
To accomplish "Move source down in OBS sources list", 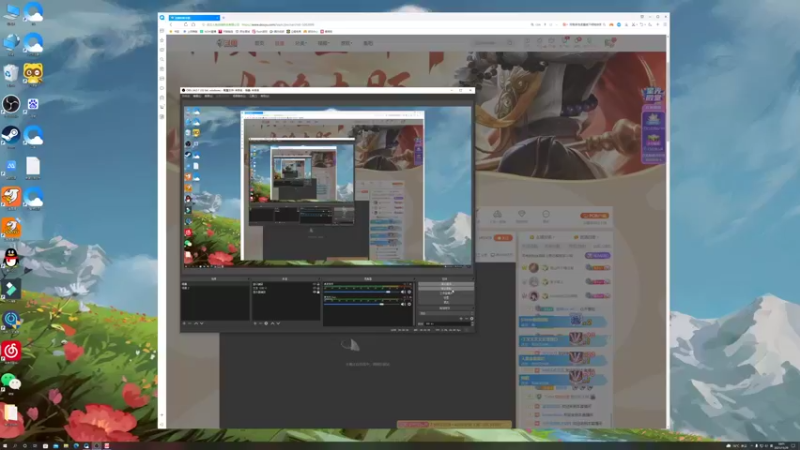I will 278,323.
